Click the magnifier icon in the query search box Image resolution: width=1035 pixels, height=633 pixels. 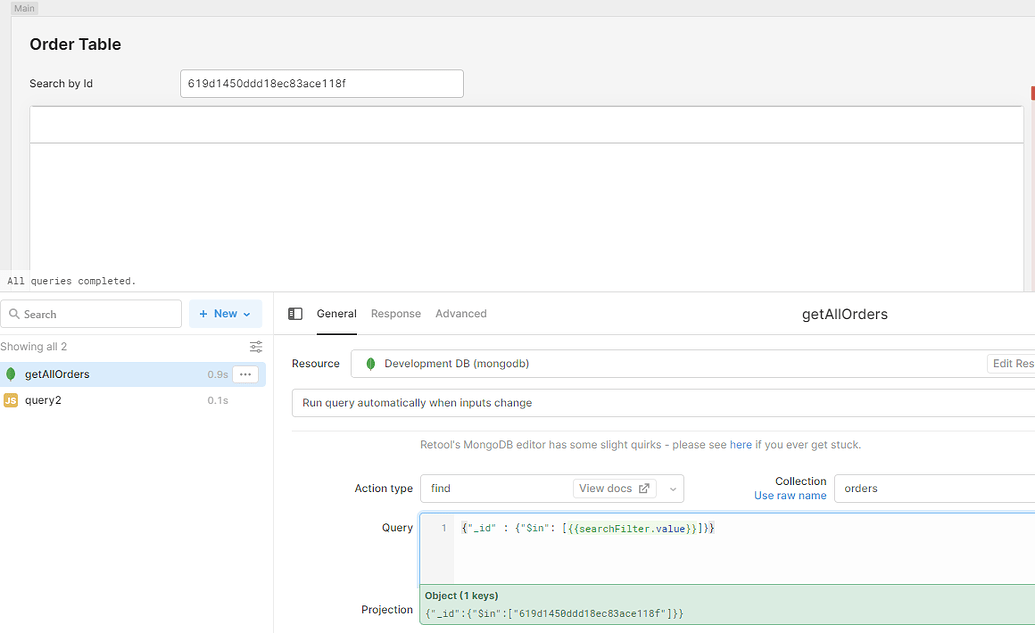(14, 314)
